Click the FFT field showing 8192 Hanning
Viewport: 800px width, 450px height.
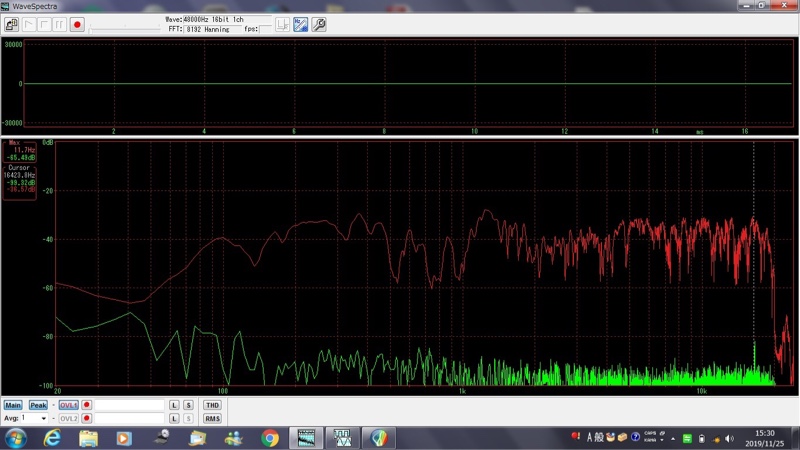coord(212,30)
